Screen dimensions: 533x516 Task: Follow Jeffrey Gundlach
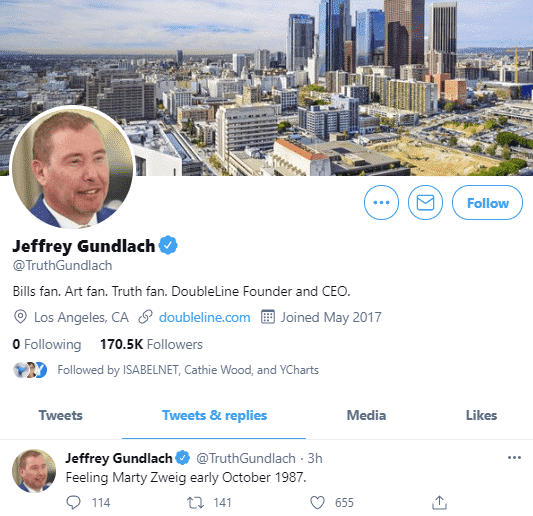(x=487, y=203)
